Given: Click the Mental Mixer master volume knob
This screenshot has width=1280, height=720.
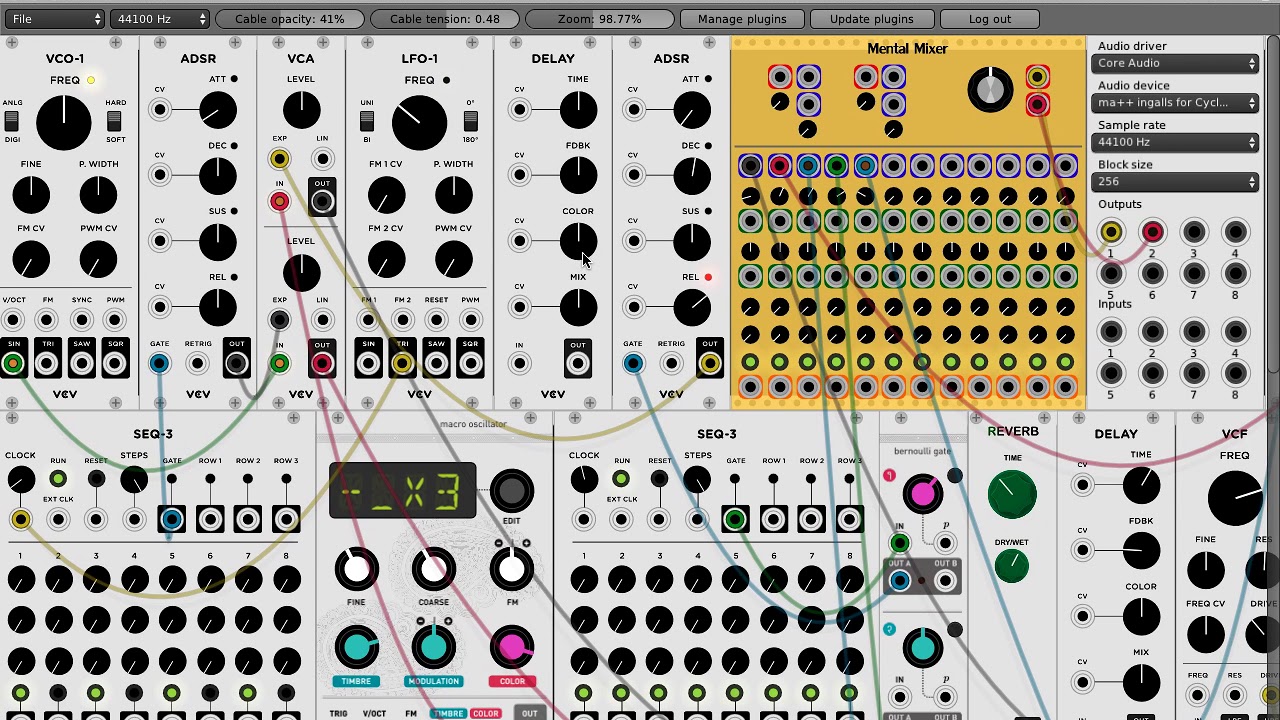Looking at the screenshot, I should [990, 90].
